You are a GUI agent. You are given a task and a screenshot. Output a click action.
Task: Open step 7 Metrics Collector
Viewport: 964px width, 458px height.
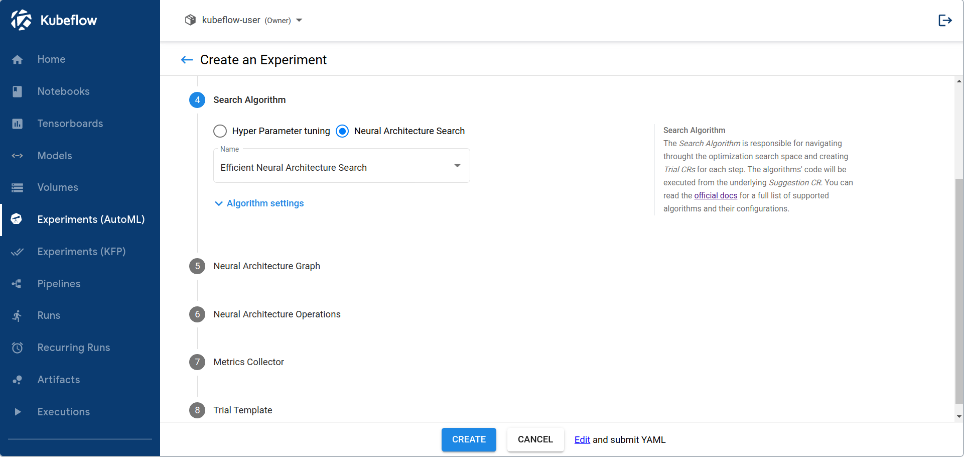pyautogui.click(x=248, y=362)
